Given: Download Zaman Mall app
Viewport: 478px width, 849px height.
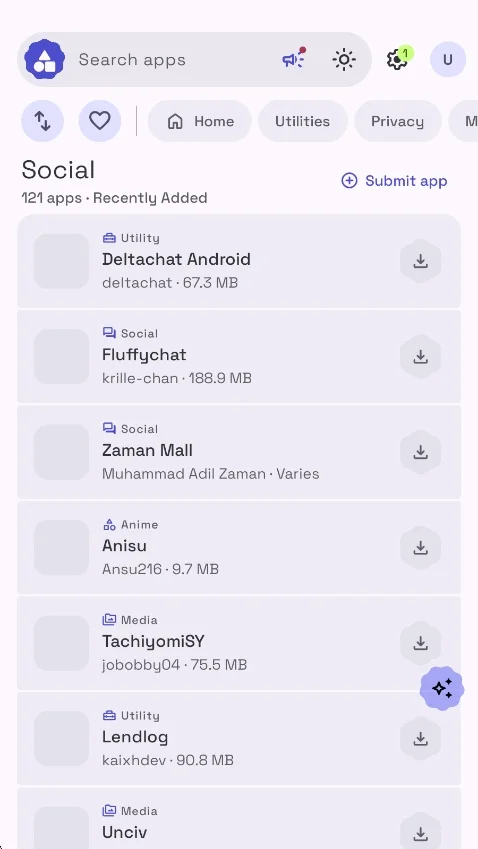Looking at the screenshot, I should [x=421, y=452].
